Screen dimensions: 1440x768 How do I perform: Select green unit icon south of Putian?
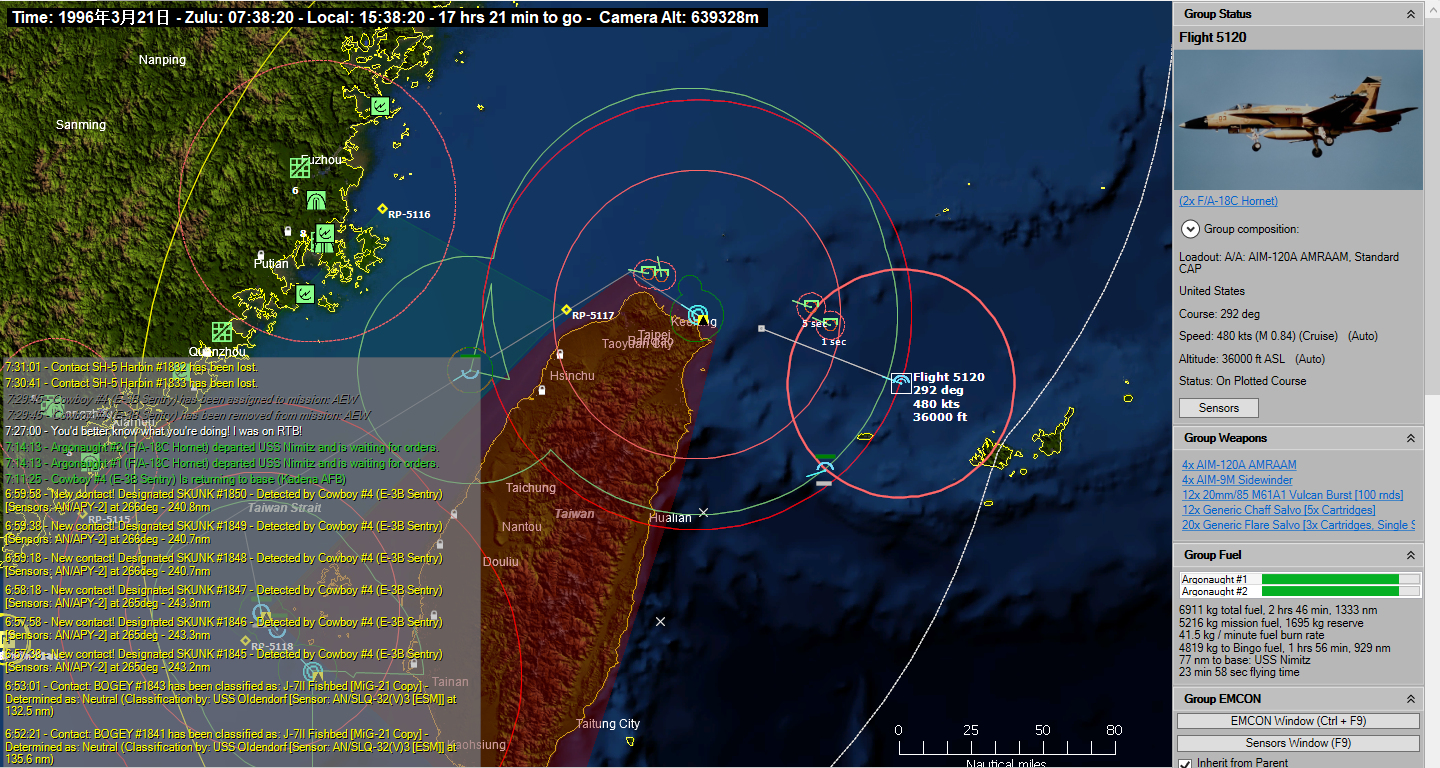pos(305,294)
